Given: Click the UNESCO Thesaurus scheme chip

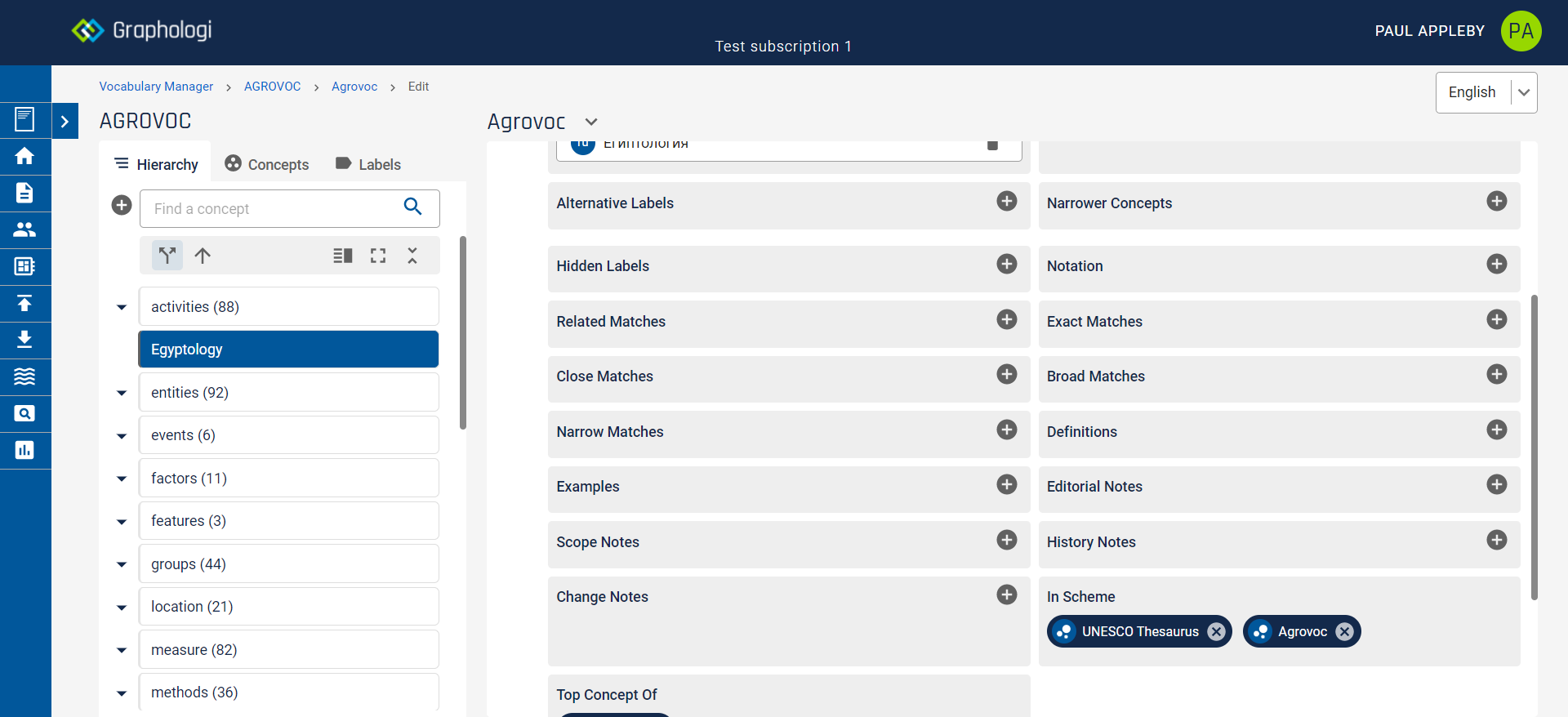Looking at the screenshot, I should [1140, 631].
